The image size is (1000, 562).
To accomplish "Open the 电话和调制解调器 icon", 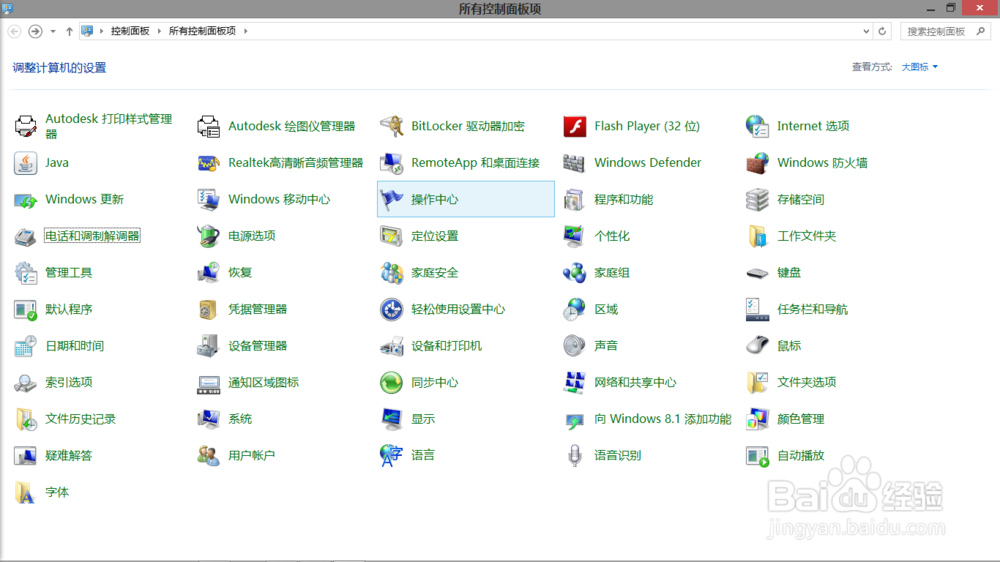I will click(26, 236).
